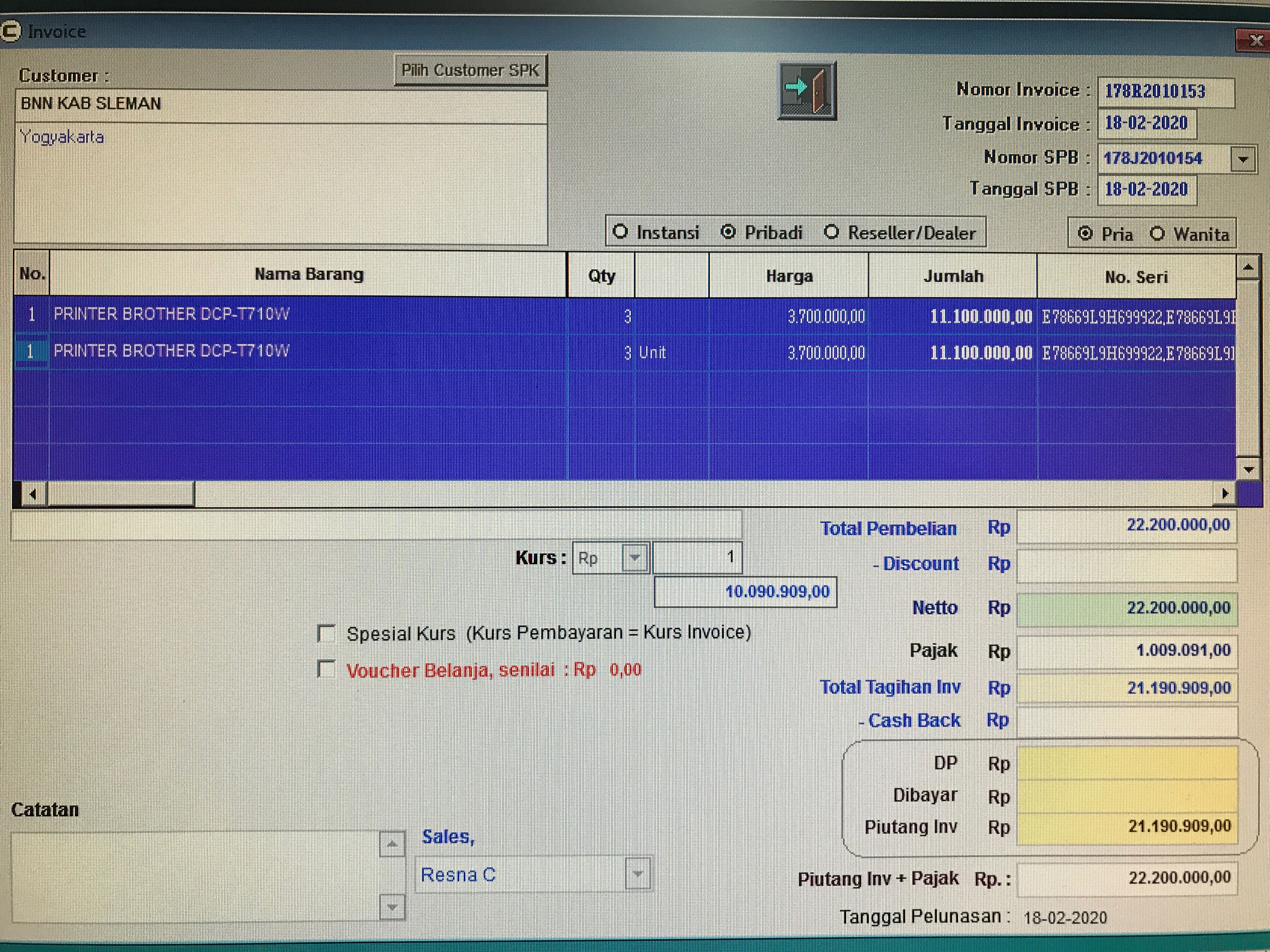The height and width of the screenshot is (952, 1270).
Task: Click the Nama Barang column header
Action: tap(309, 274)
